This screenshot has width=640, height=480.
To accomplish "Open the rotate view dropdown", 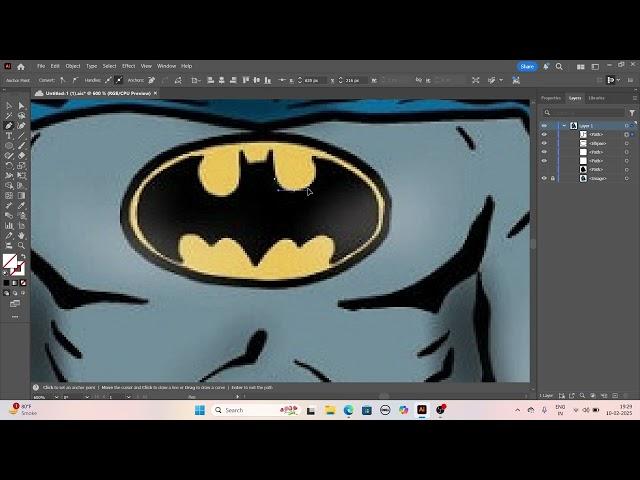I will 87,397.
